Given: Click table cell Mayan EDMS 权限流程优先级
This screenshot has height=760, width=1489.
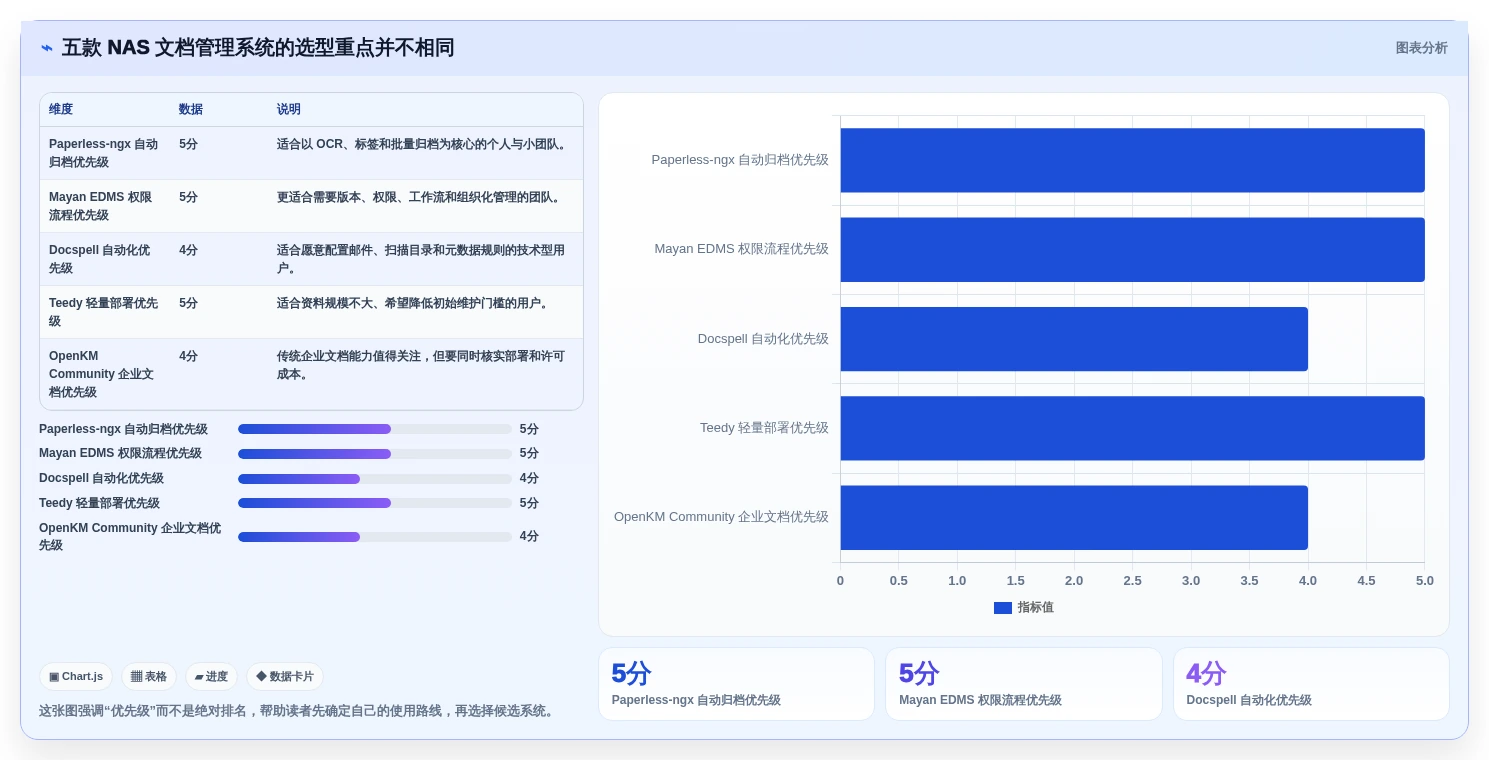Looking at the screenshot, I should [x=104, y=206].
